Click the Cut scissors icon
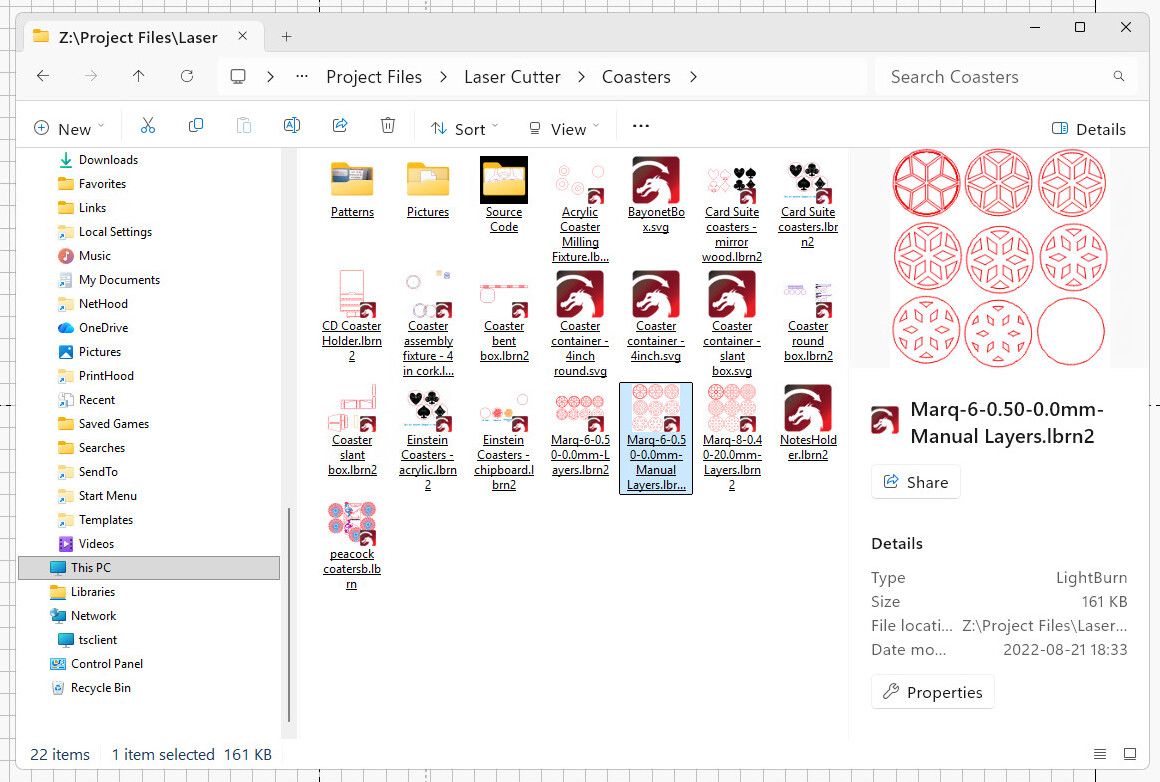The width and height of the screenshot is (1160, 782). [x=148, y=127]
